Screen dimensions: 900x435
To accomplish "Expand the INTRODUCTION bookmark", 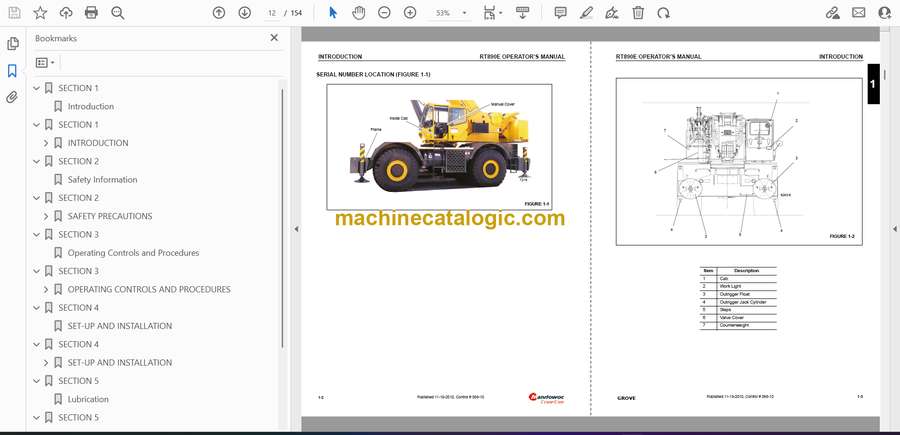I will pyautogui.click(x=46, y=143).
